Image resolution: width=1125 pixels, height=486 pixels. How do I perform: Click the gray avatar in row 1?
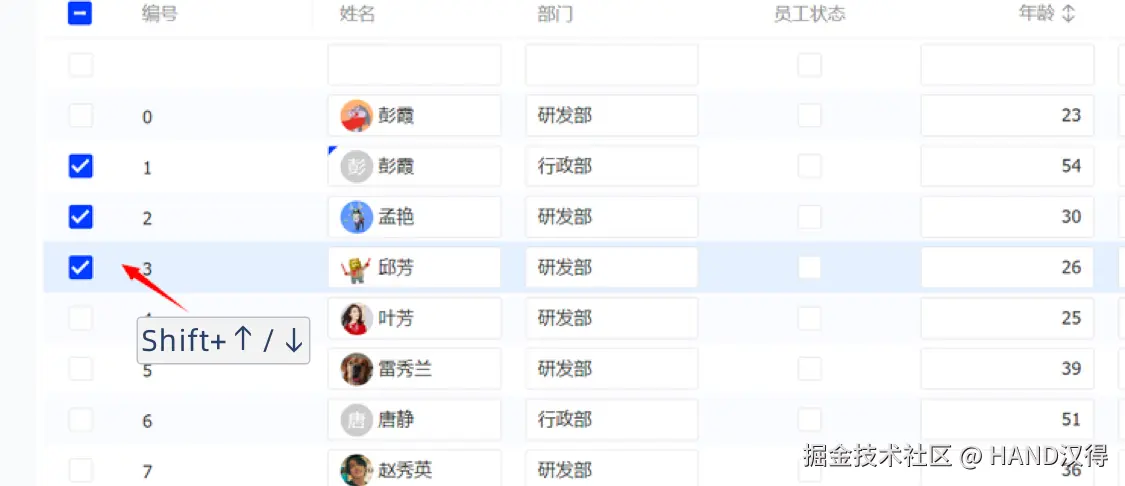point(357,166)
